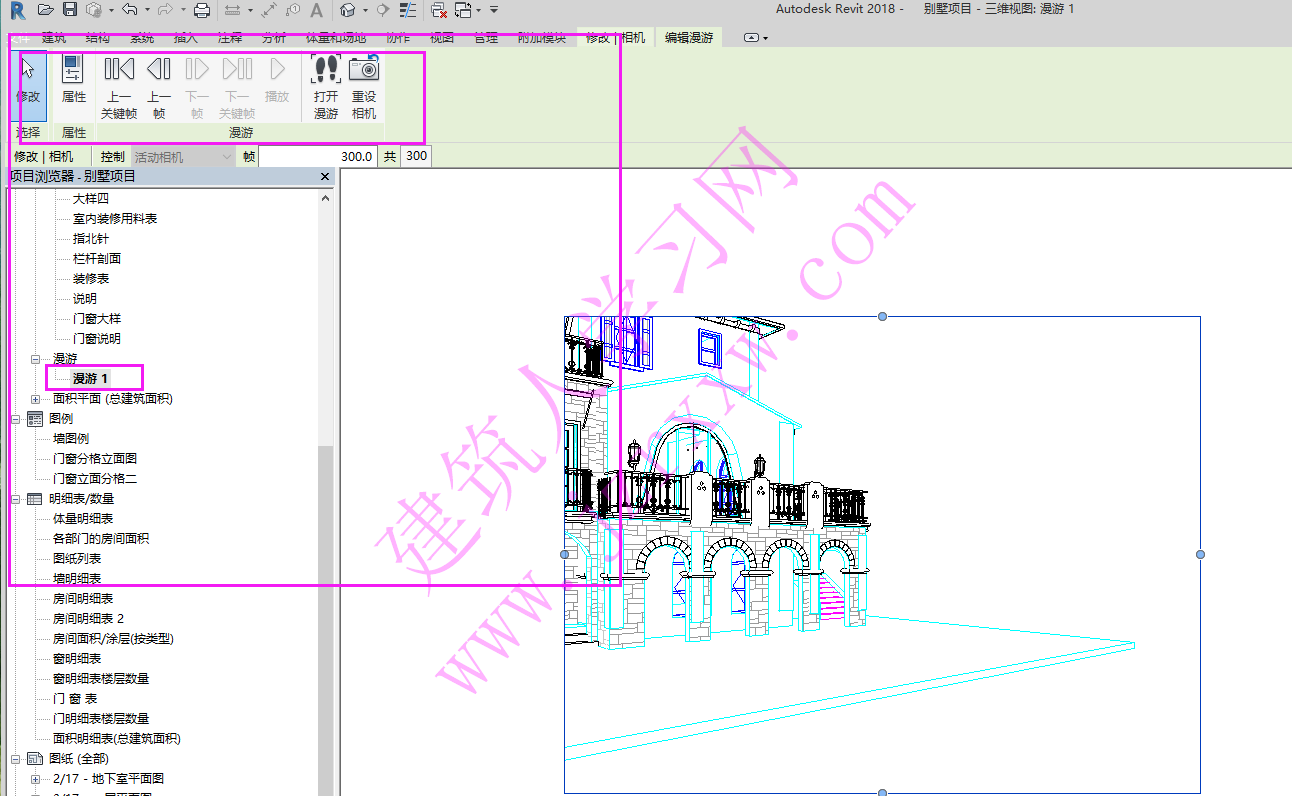Click the project browser scrollbar up arrow
Image resolution: width=1292 pixels, height=796 pixels.
coord(325,198)
